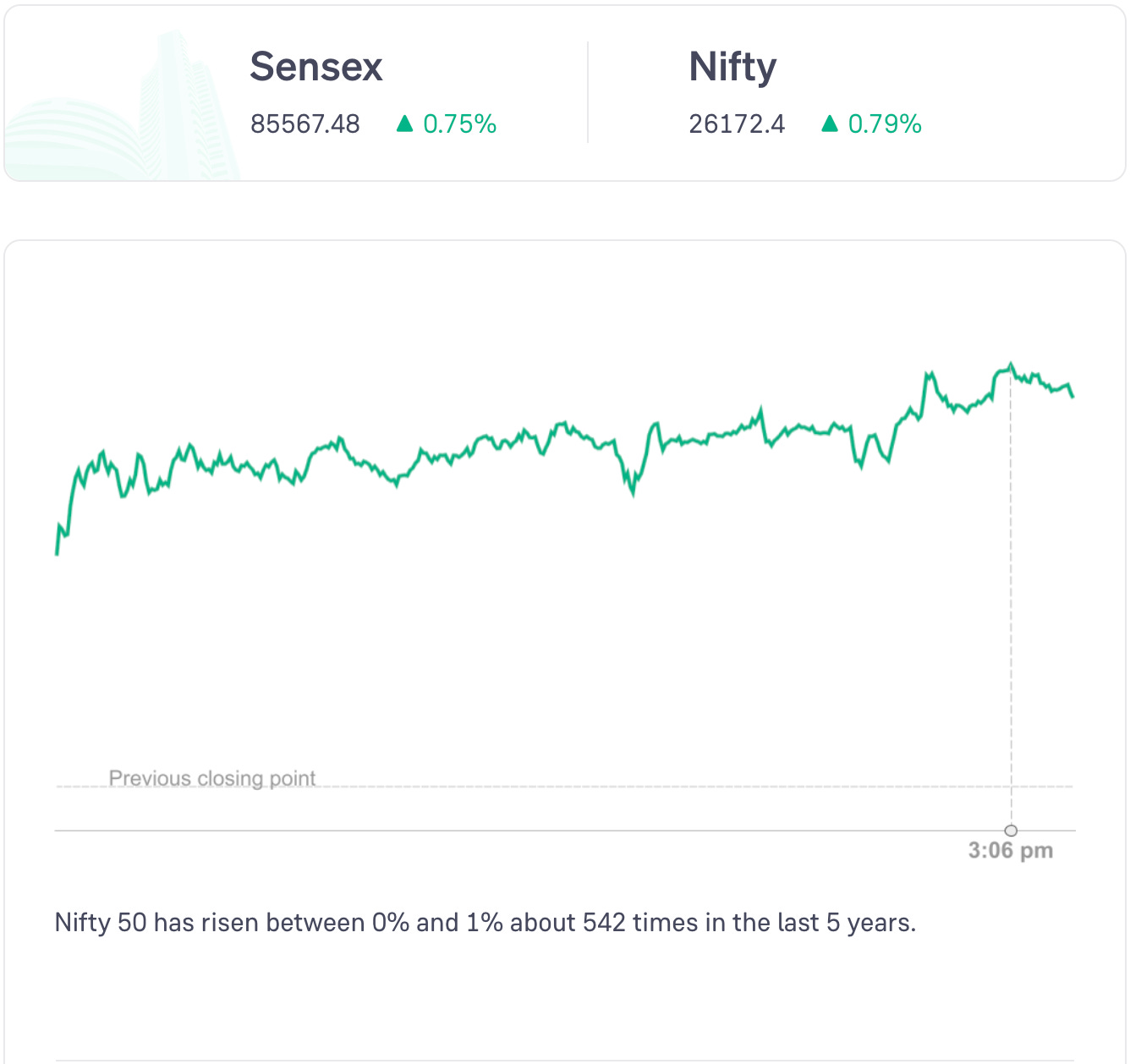Image resolution: width=1130 pixels, height=1064 pixels.
Task: Select the Sensex tab heading
Action: pyautogui.click(x=316, y=67)
